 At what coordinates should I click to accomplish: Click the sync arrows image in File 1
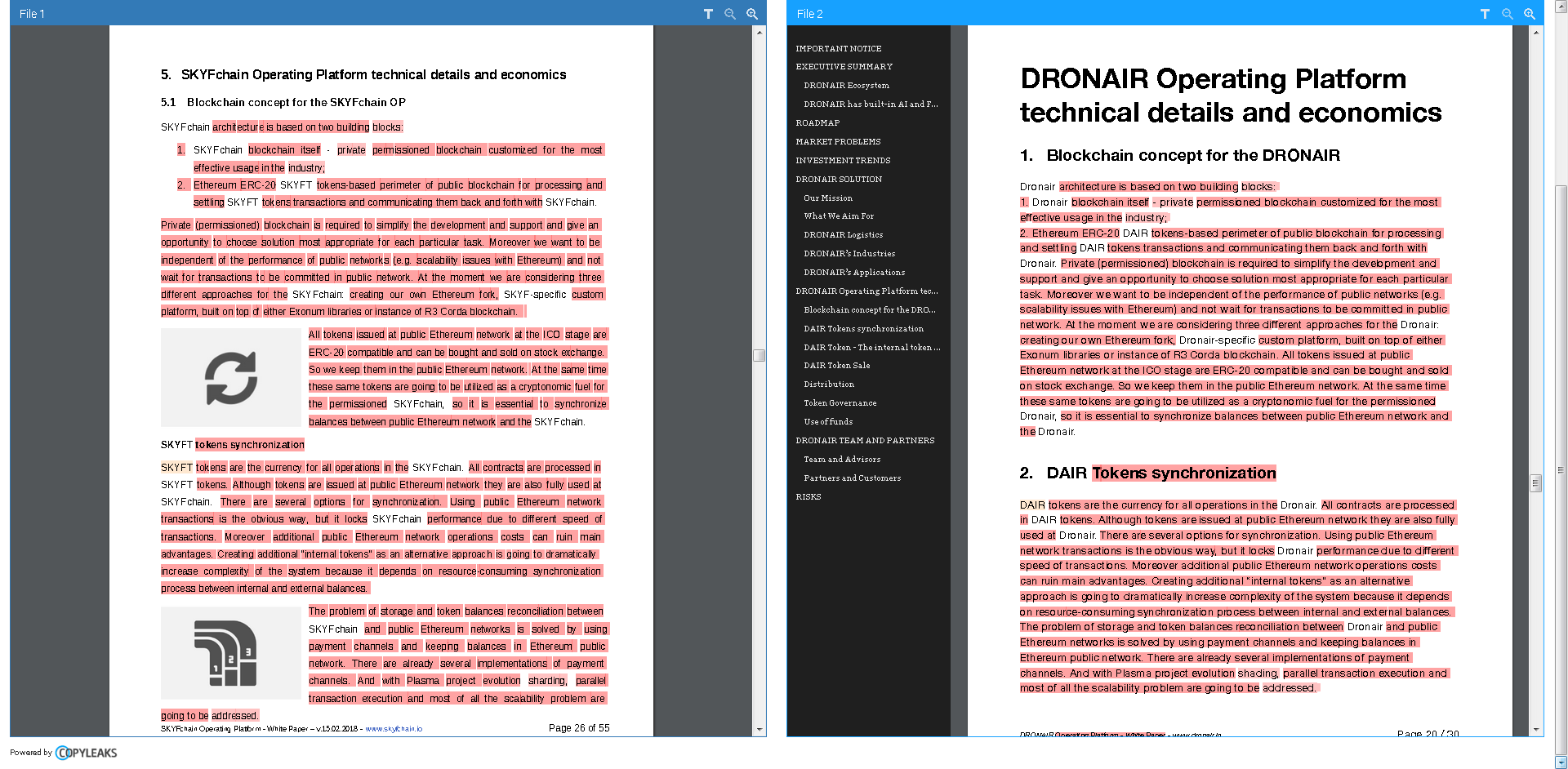[231, 377]
